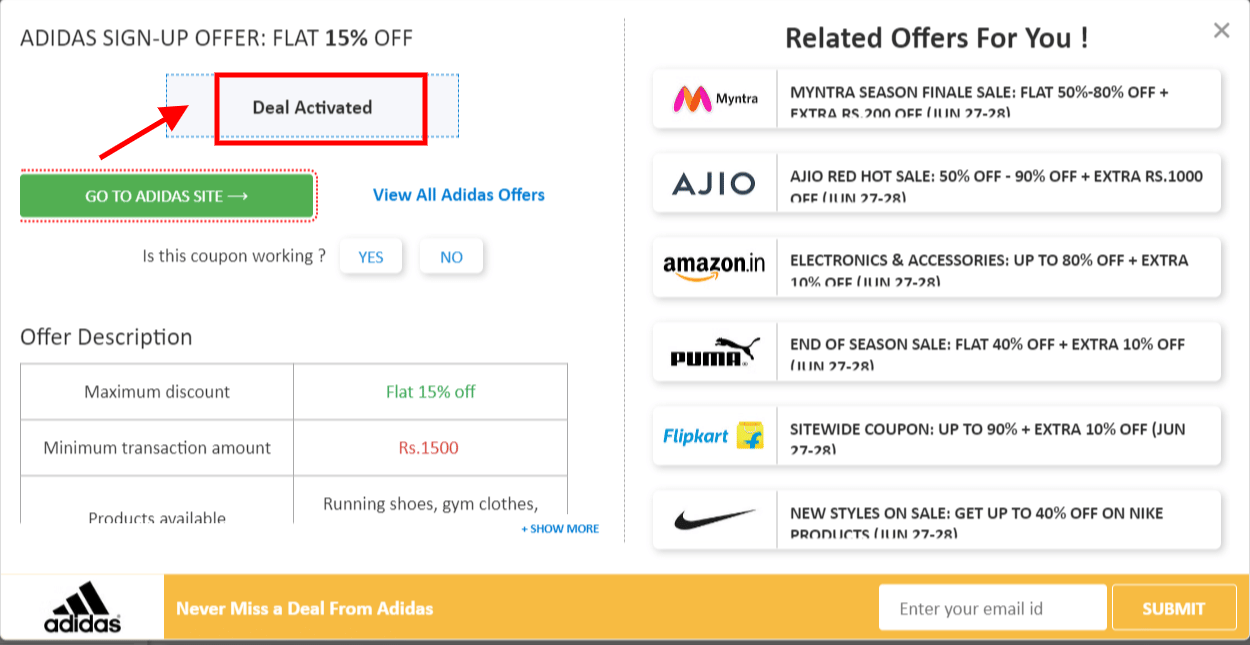Report coupon not working with NO
This screenshot has width=1250, height=645.
451,256
